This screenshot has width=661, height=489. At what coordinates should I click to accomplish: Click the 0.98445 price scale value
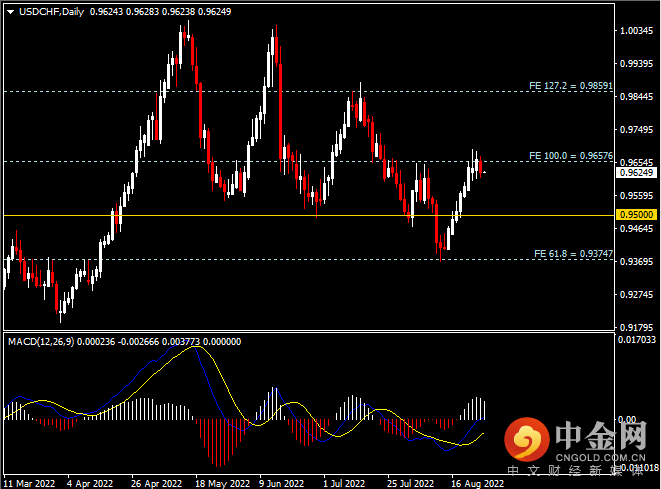637,97
